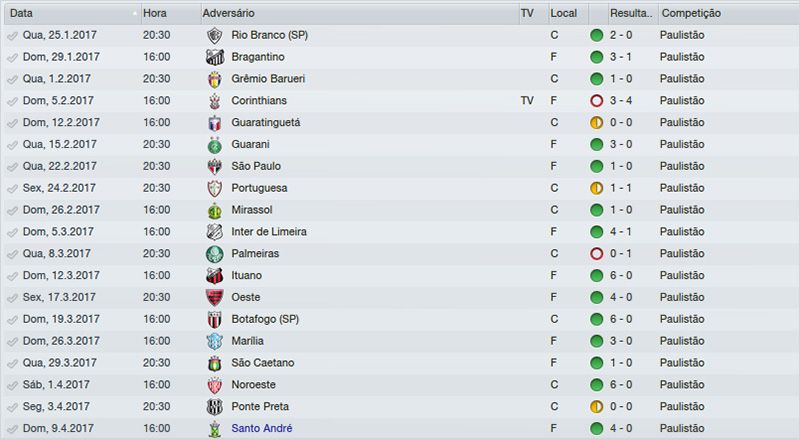This screenshot has height=439, width=800.
Task: Click the checkmark beside Qua, 25.1.2017
Action: point(12,35)
